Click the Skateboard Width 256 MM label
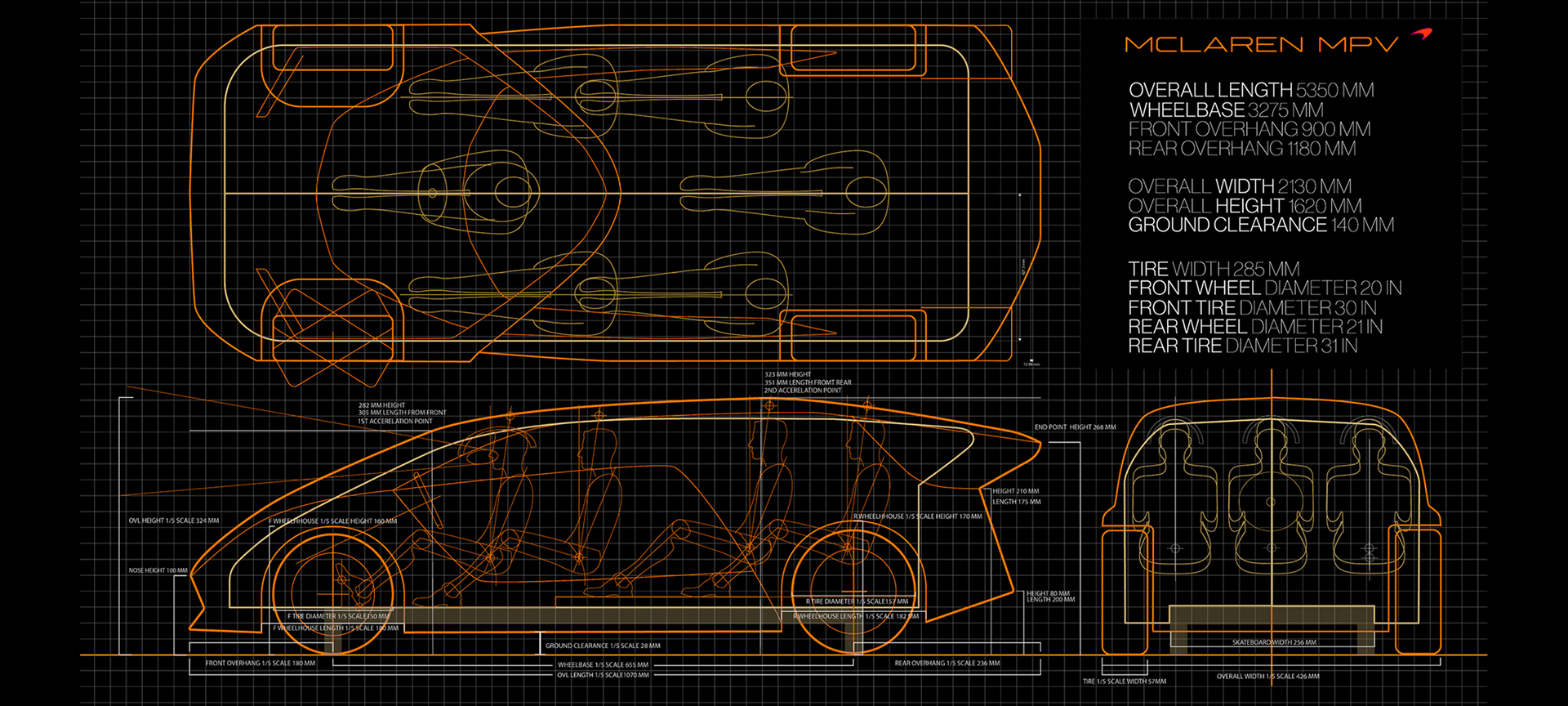Screen dimensions: 1568x706 1274,642
